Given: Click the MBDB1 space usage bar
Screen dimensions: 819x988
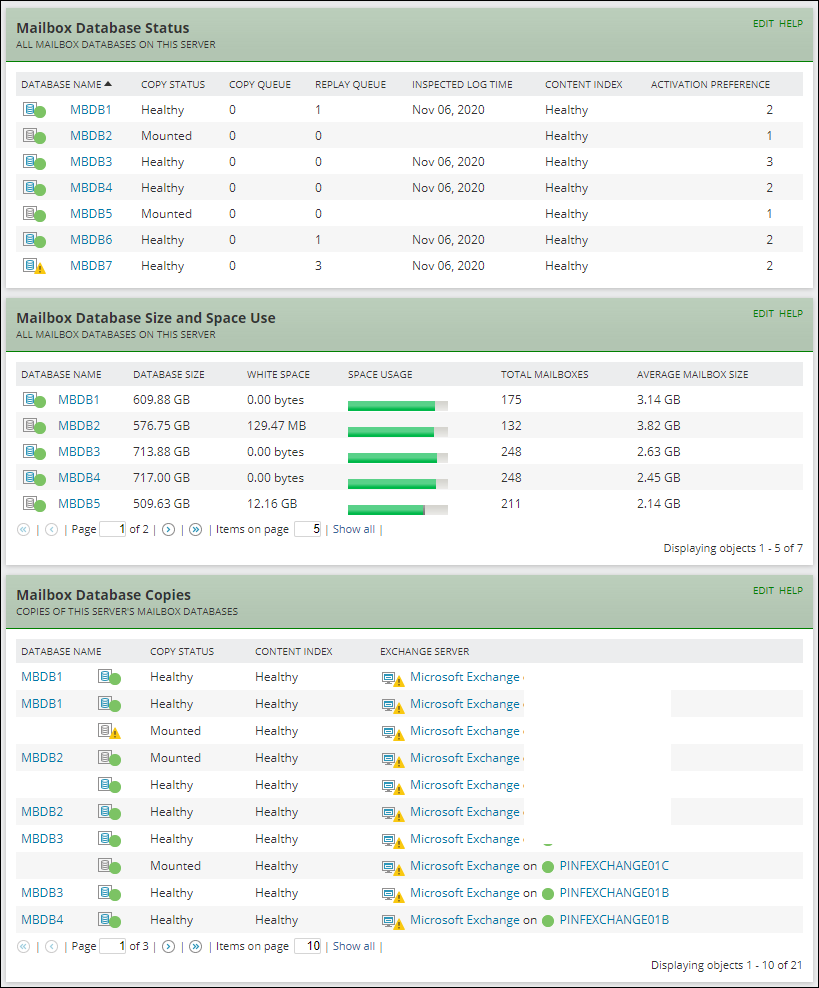Looking at the screenshot, I should tap(398, 406).
